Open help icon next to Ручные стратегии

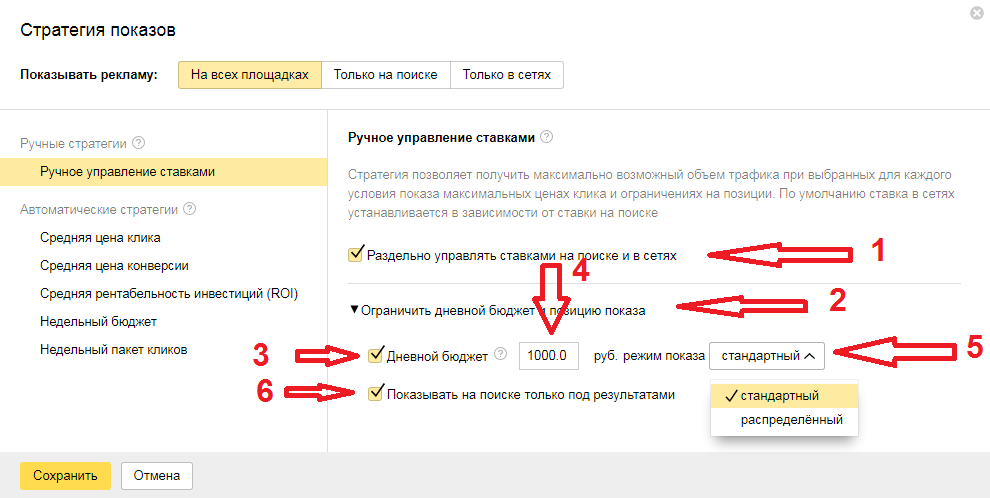[x=139, y=143]
